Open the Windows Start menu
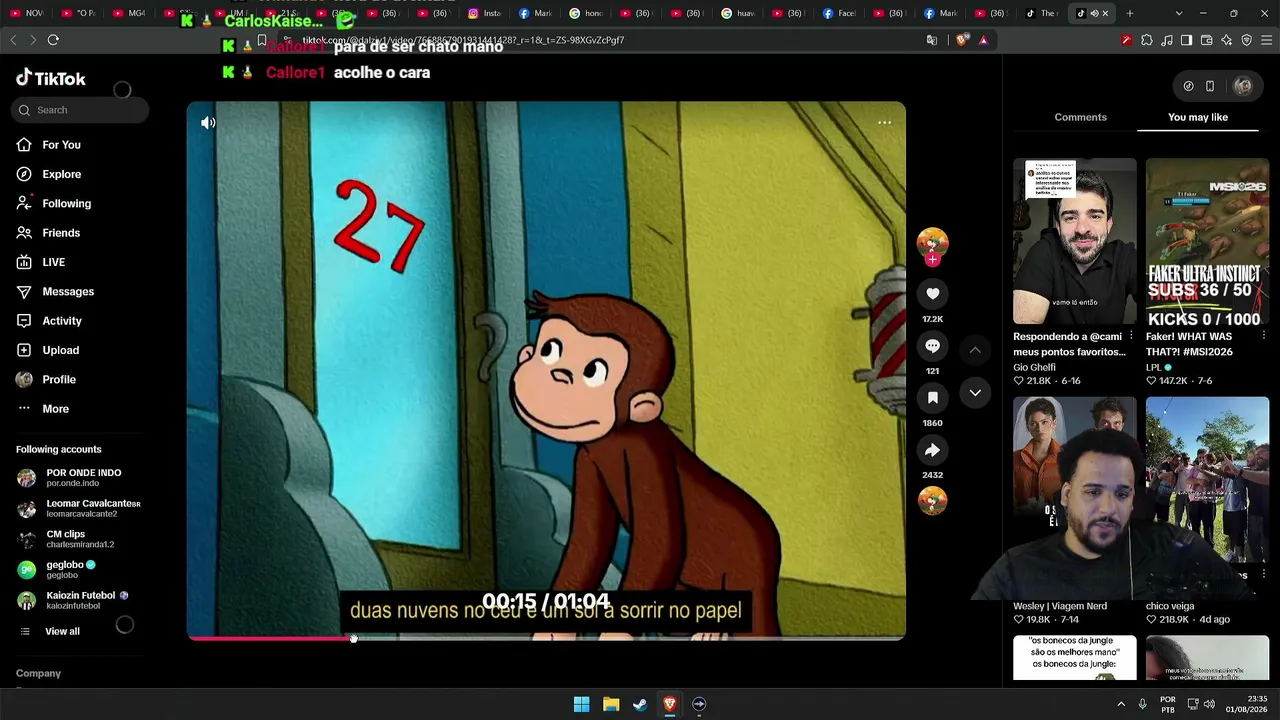 (581, 704)
